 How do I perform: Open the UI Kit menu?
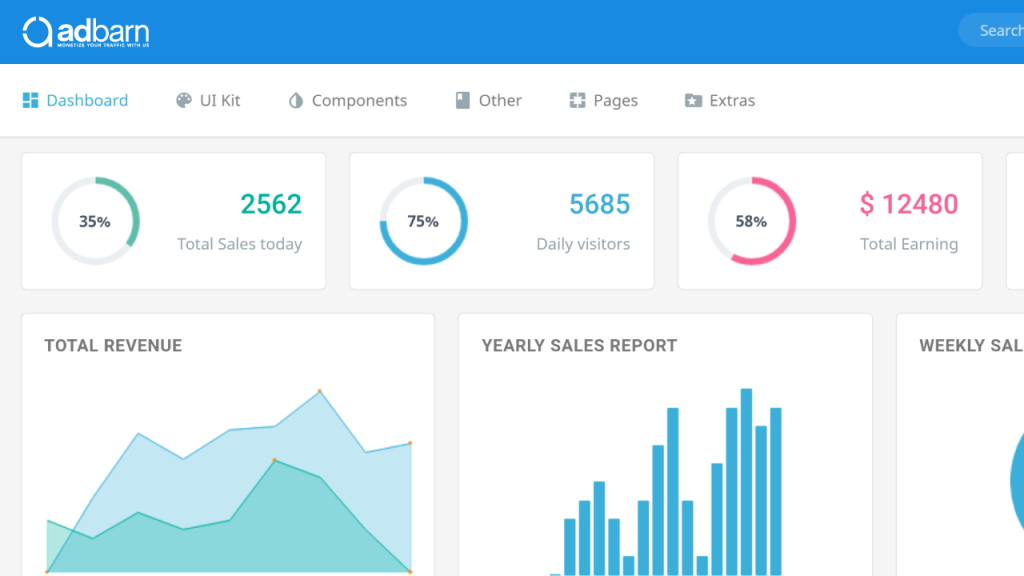pyautogui.click(x=208, y=100)
